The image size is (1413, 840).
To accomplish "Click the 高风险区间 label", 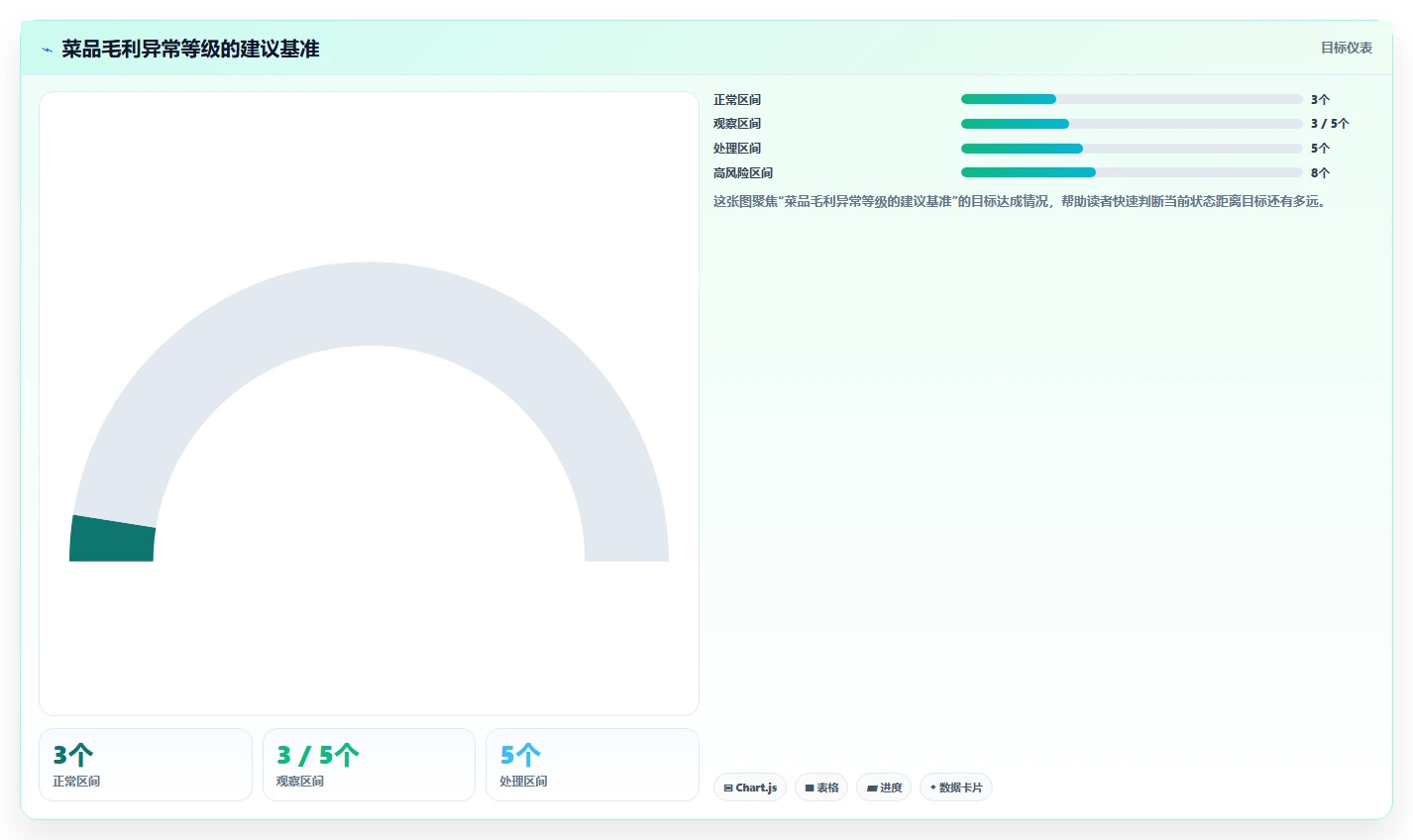I will 743,173.
